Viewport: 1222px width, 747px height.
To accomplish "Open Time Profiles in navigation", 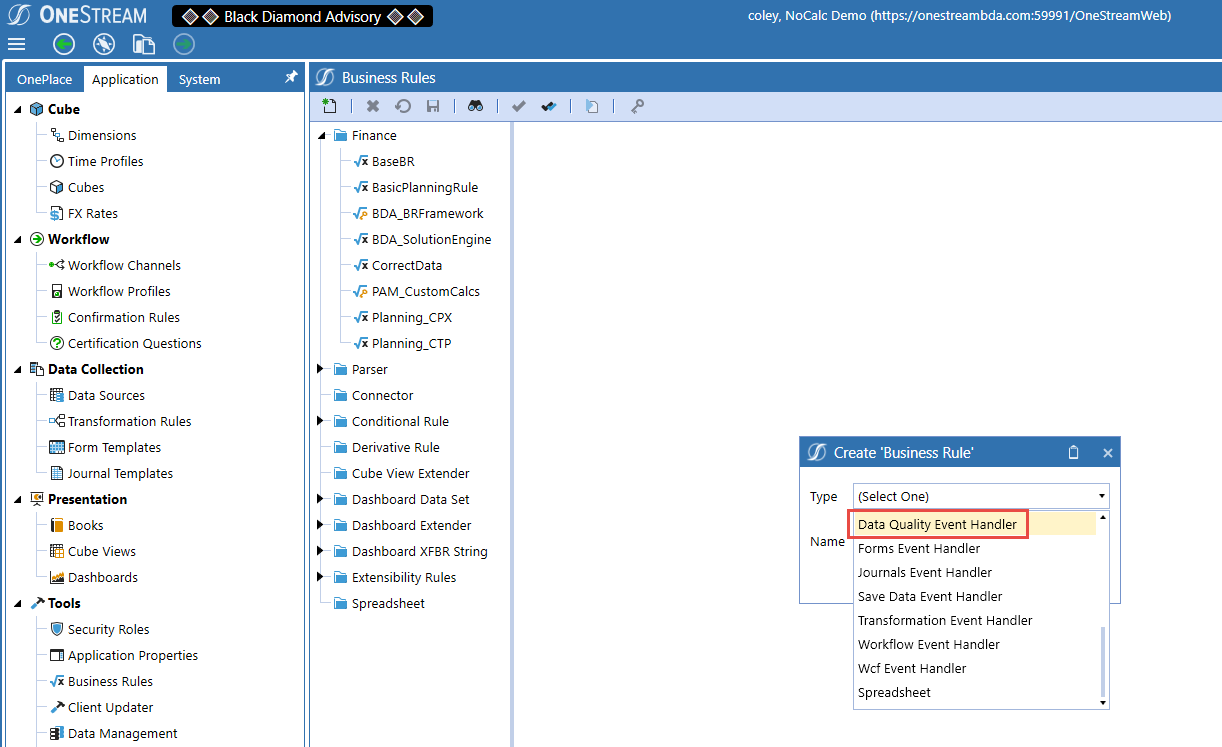I will (x=105, y=161).
